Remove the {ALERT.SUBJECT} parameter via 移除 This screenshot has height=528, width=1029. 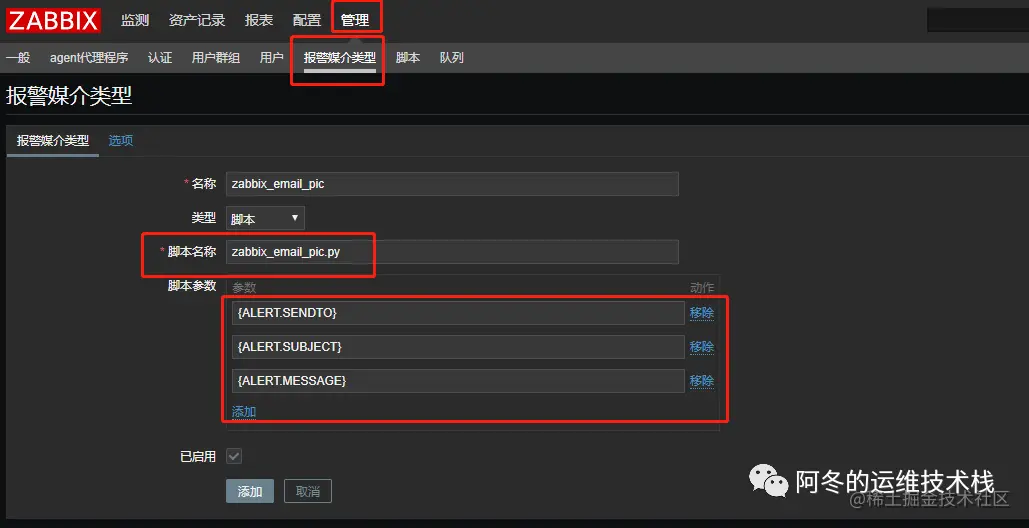[x=702, y=347]
